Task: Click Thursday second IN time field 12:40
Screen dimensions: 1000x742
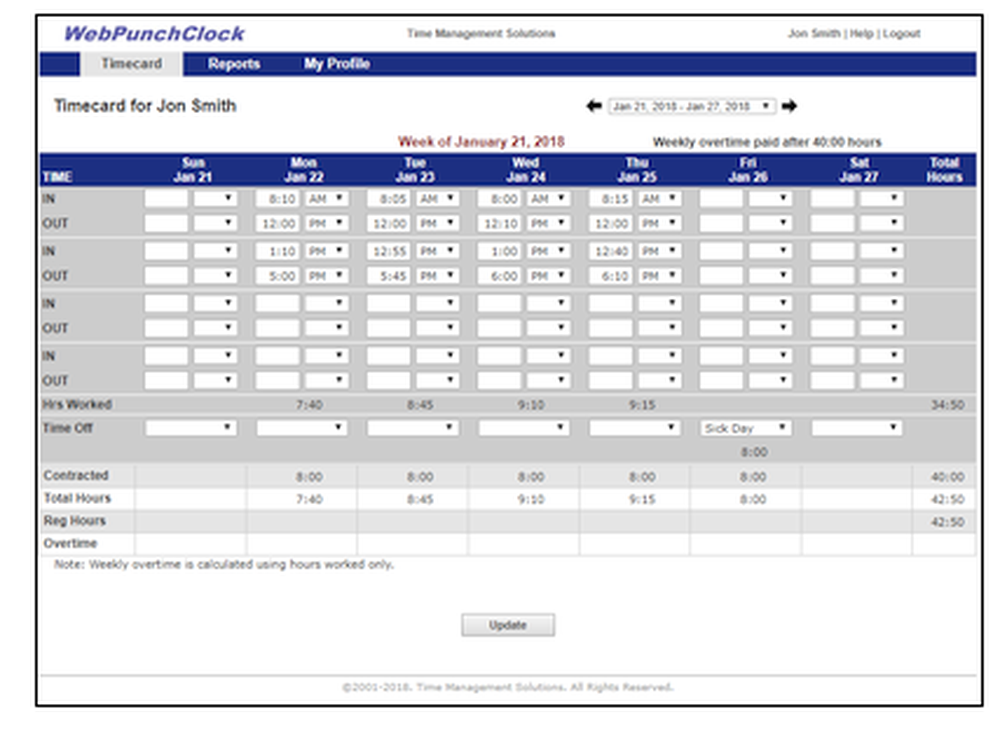Action: 610,251
